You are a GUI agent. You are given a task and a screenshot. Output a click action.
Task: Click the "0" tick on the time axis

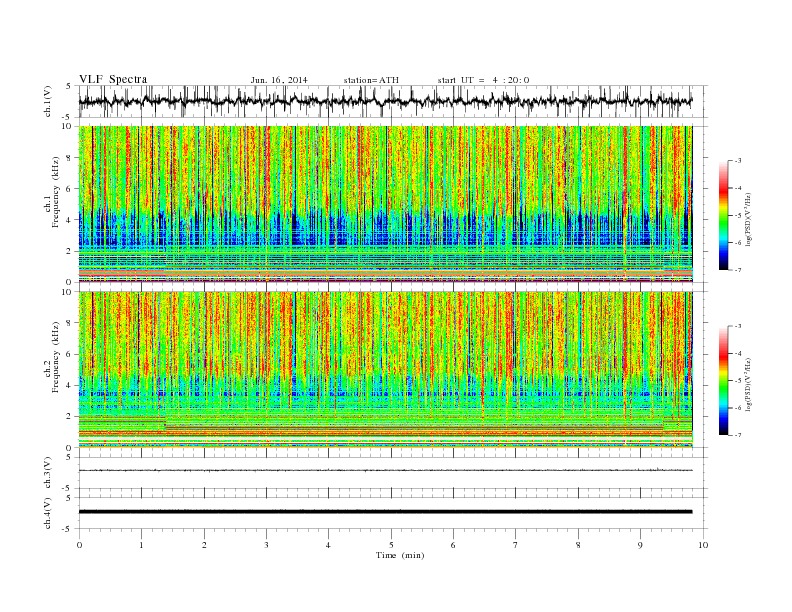(79, 545)
